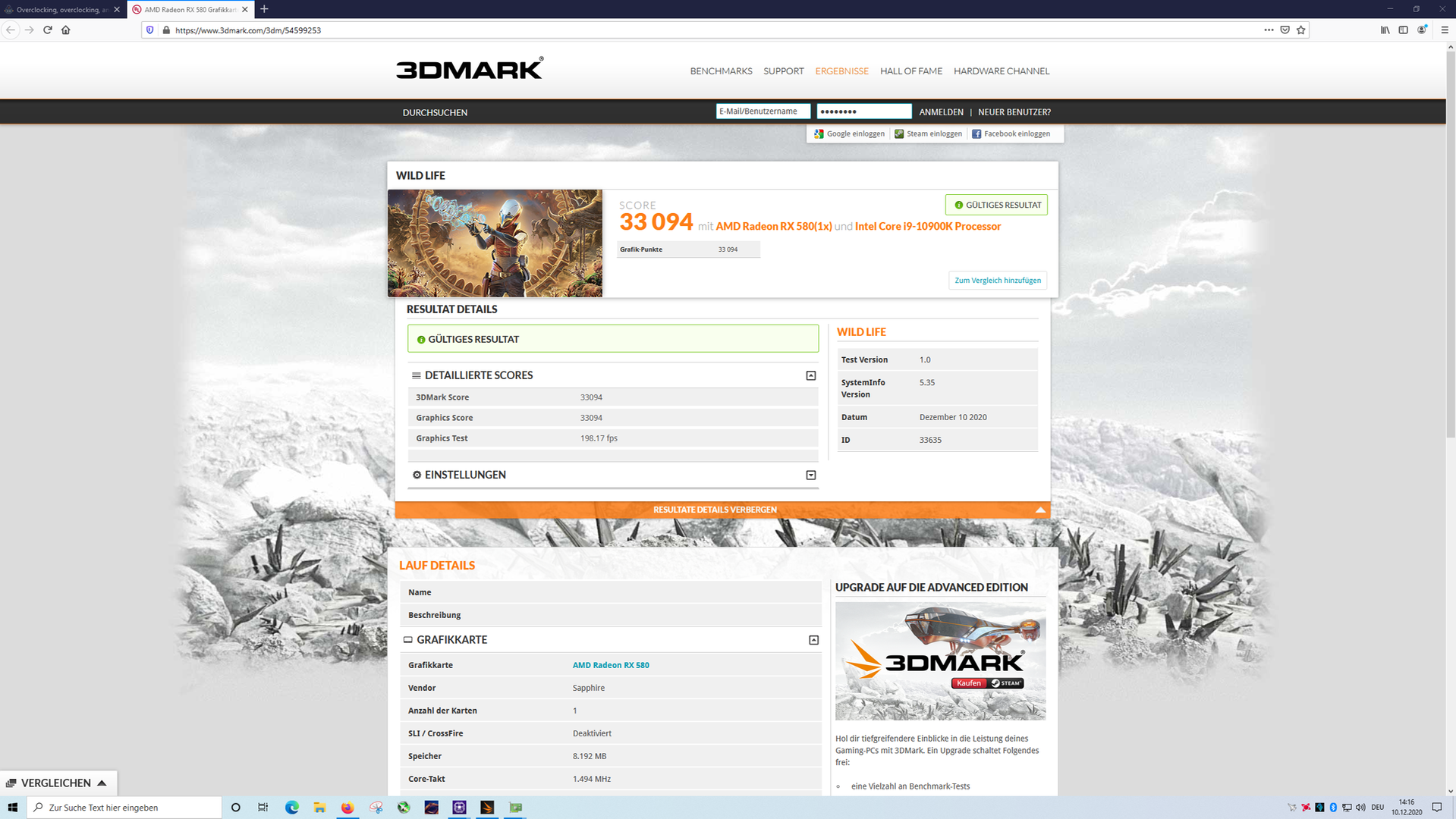
Task: Open the Firefox hamburger menu
Action: pyautogui.click(x=1444, y=30)
